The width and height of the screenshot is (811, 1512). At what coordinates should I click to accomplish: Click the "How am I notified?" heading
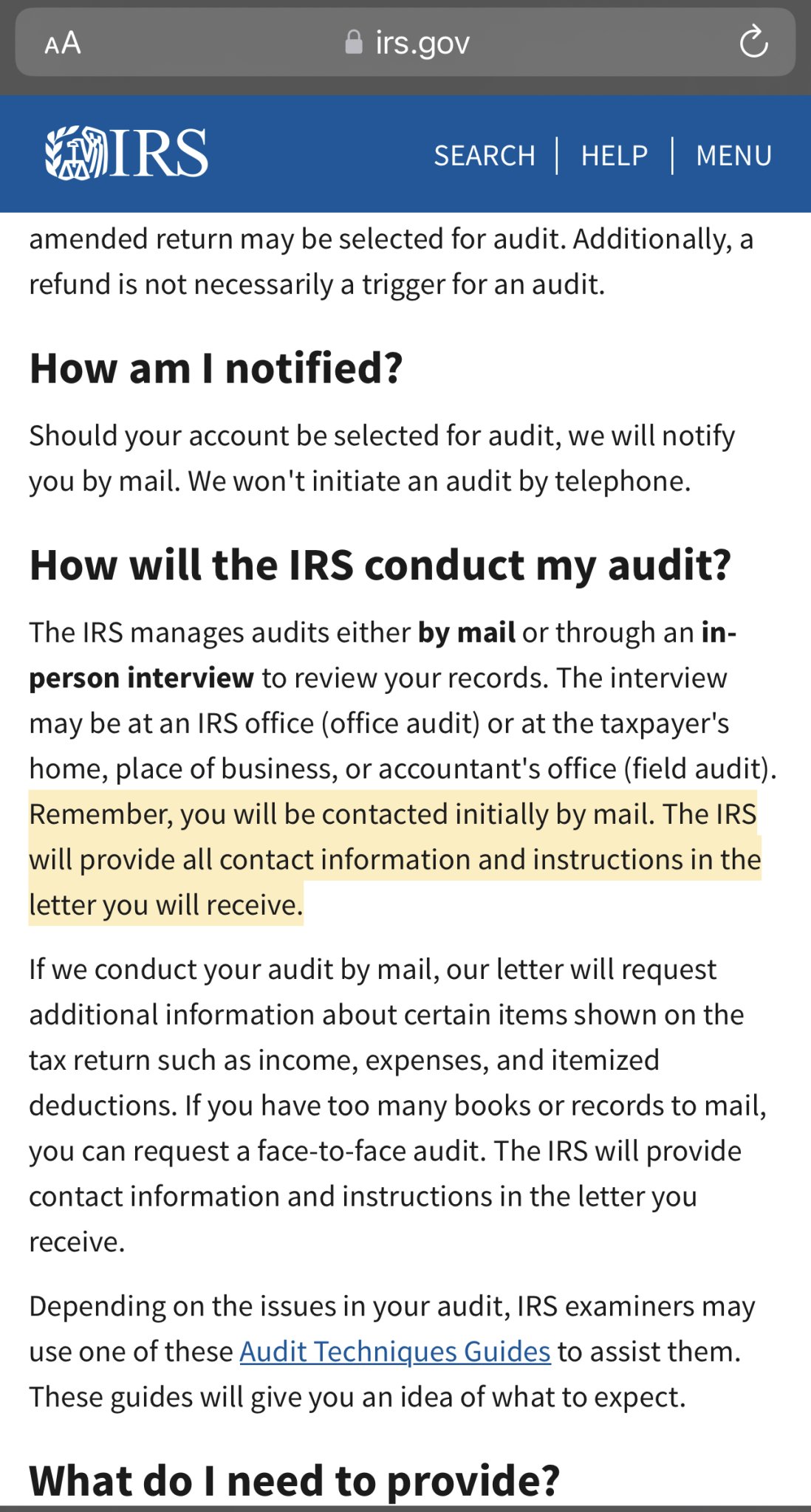coord(216,368)
